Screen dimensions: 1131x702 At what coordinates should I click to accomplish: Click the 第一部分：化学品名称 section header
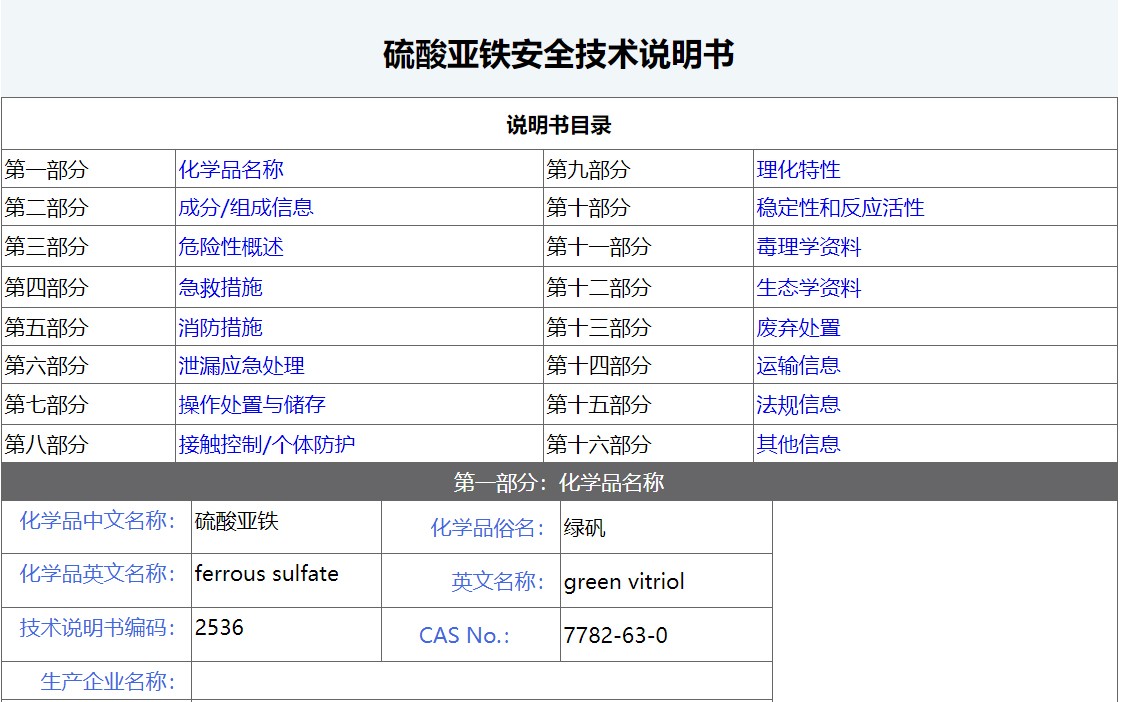[x=559, y=482]
